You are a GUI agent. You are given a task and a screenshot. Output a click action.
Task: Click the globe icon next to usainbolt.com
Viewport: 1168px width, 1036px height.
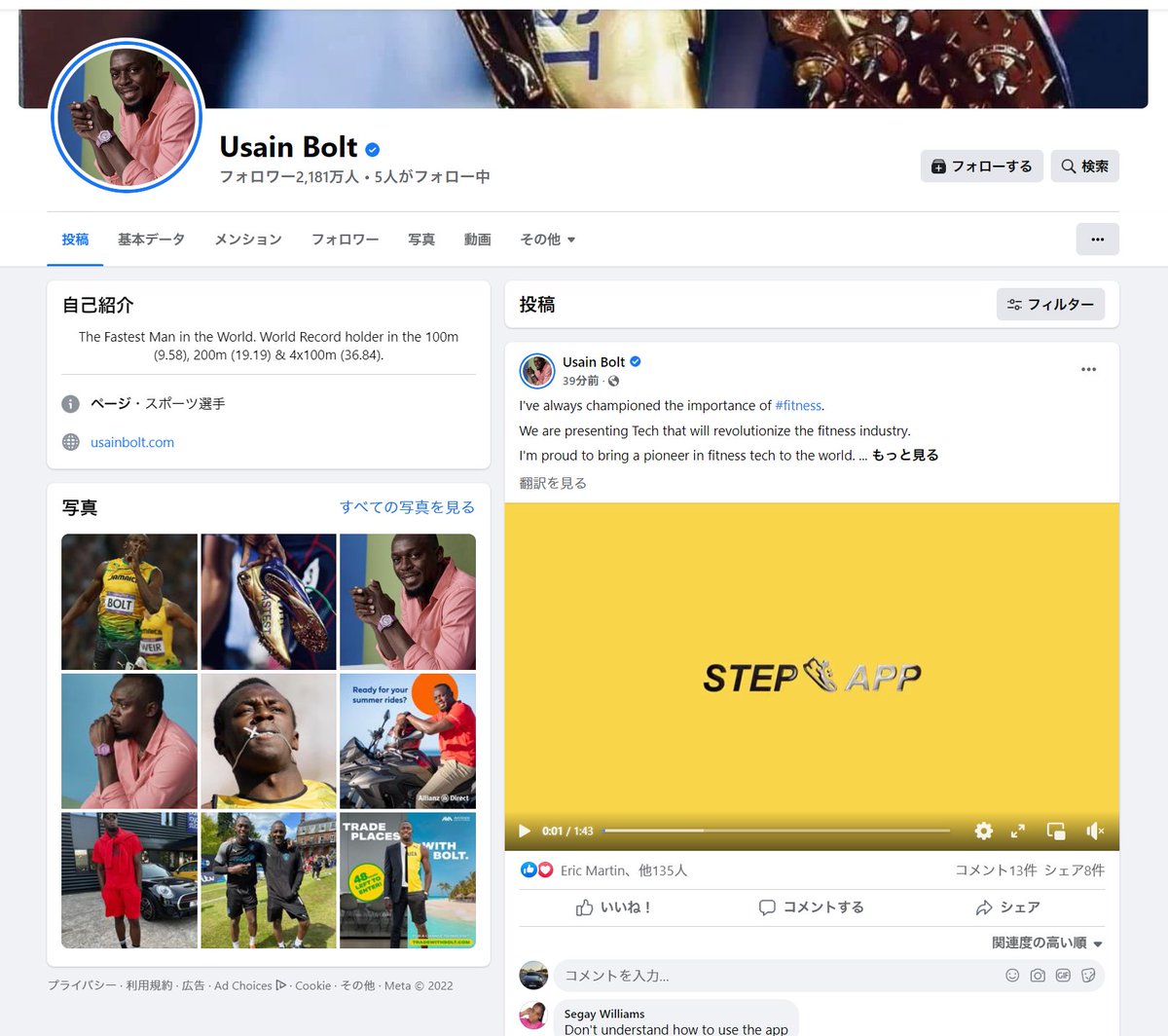[x=71, y=442]
